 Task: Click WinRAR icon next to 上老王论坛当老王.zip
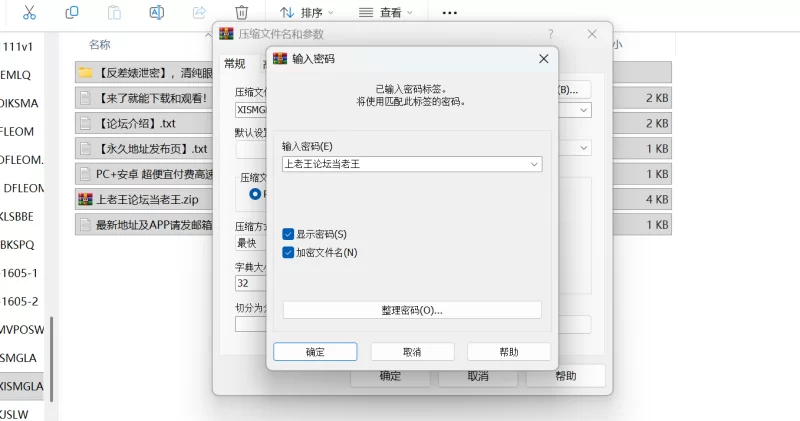pos(85,200)
